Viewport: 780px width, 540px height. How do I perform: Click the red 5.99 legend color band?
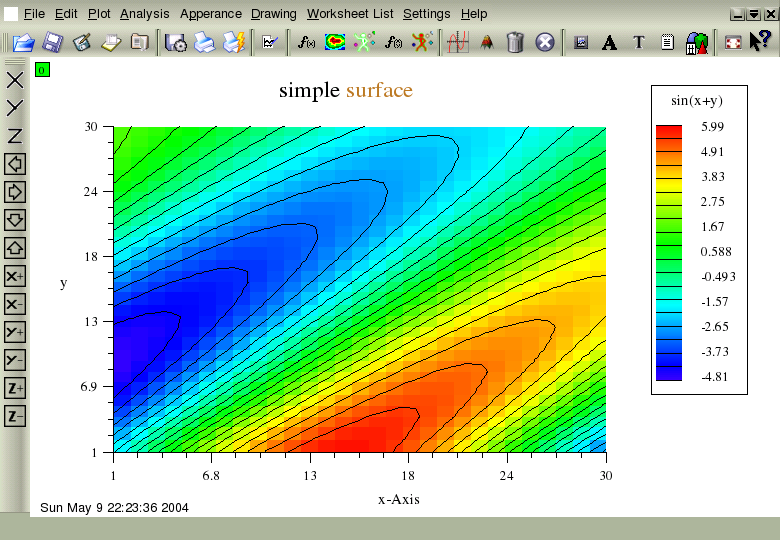click(668, 131)
